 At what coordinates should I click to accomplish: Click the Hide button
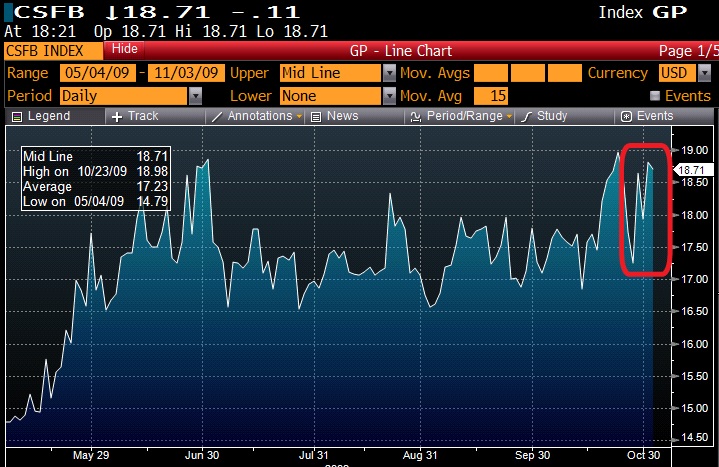(x=125, y=49)
